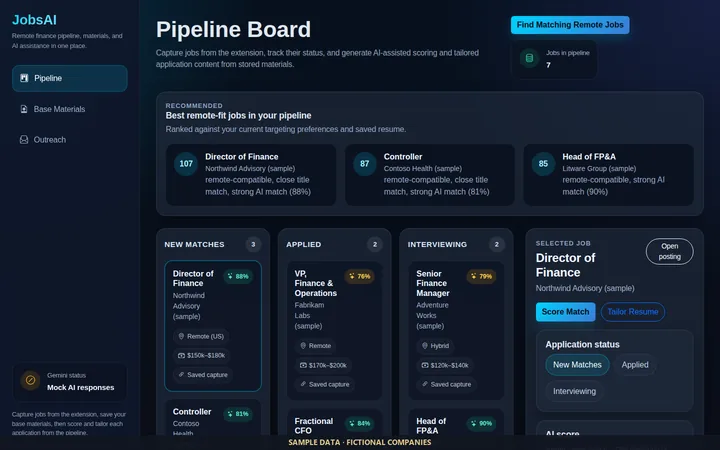Click the 79% AI match badge

coord(481,276)
